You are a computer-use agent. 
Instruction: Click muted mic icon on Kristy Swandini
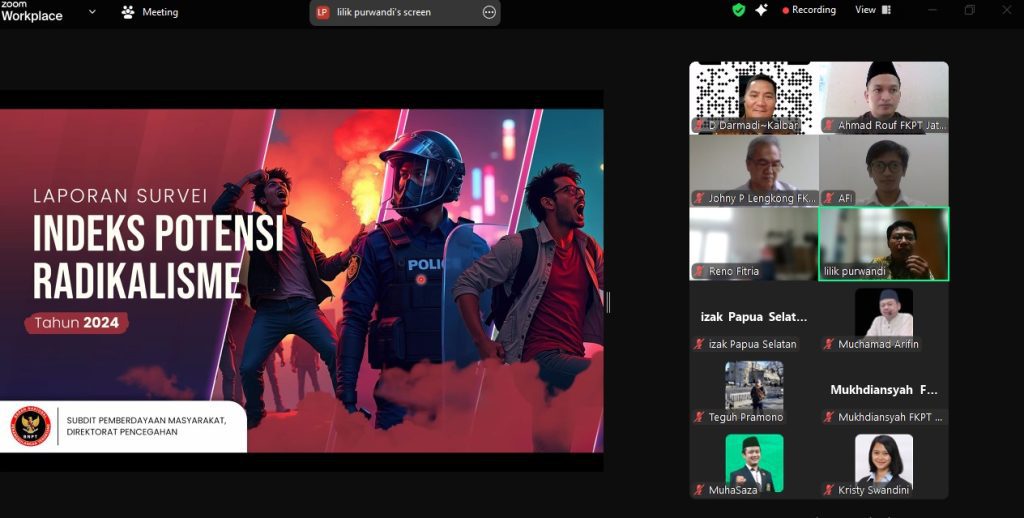(x=829, y=490)
